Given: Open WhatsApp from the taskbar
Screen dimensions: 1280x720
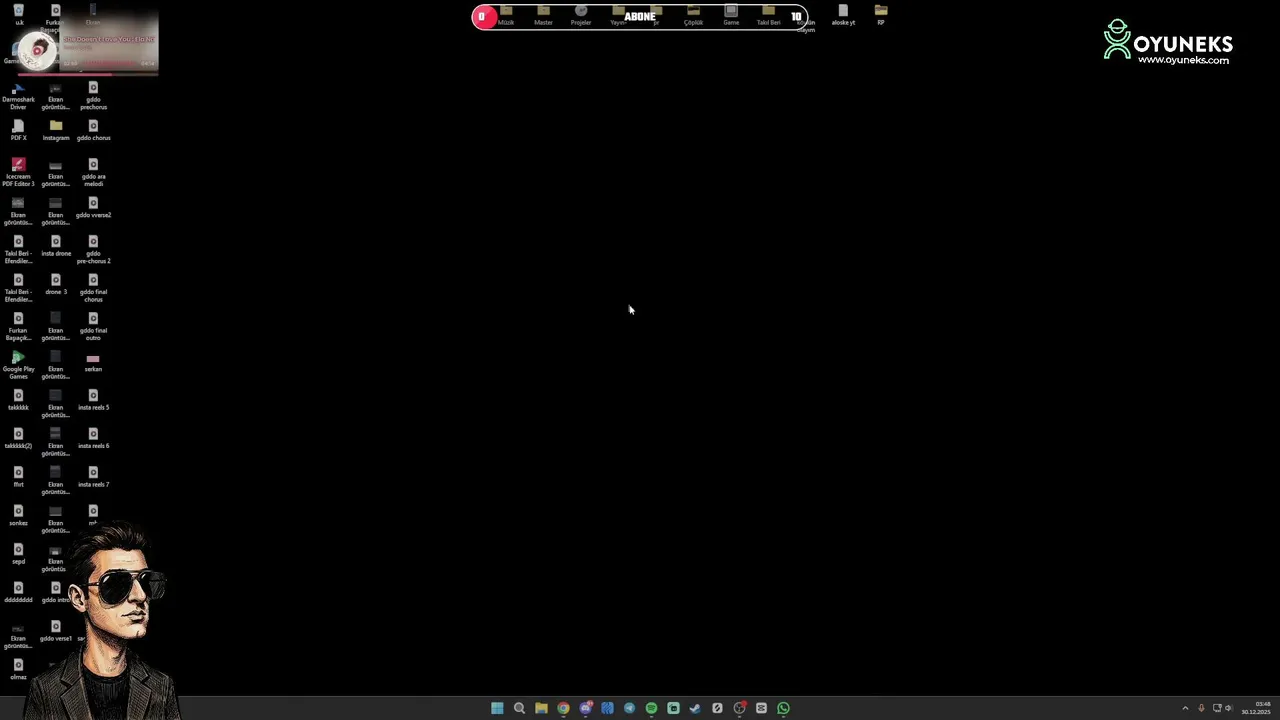Looking at the screenshot, I should coord(783,708).
